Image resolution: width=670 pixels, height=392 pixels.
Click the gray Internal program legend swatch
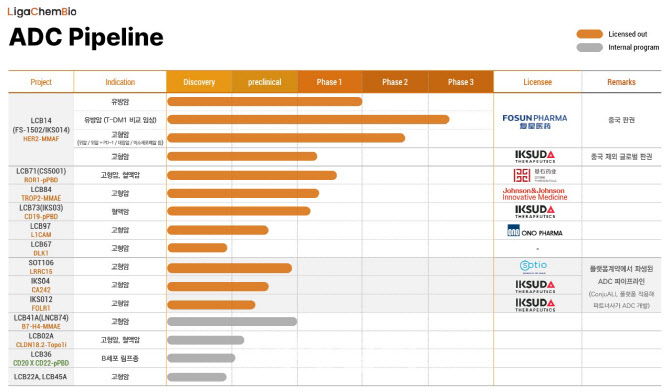point(589,47)
